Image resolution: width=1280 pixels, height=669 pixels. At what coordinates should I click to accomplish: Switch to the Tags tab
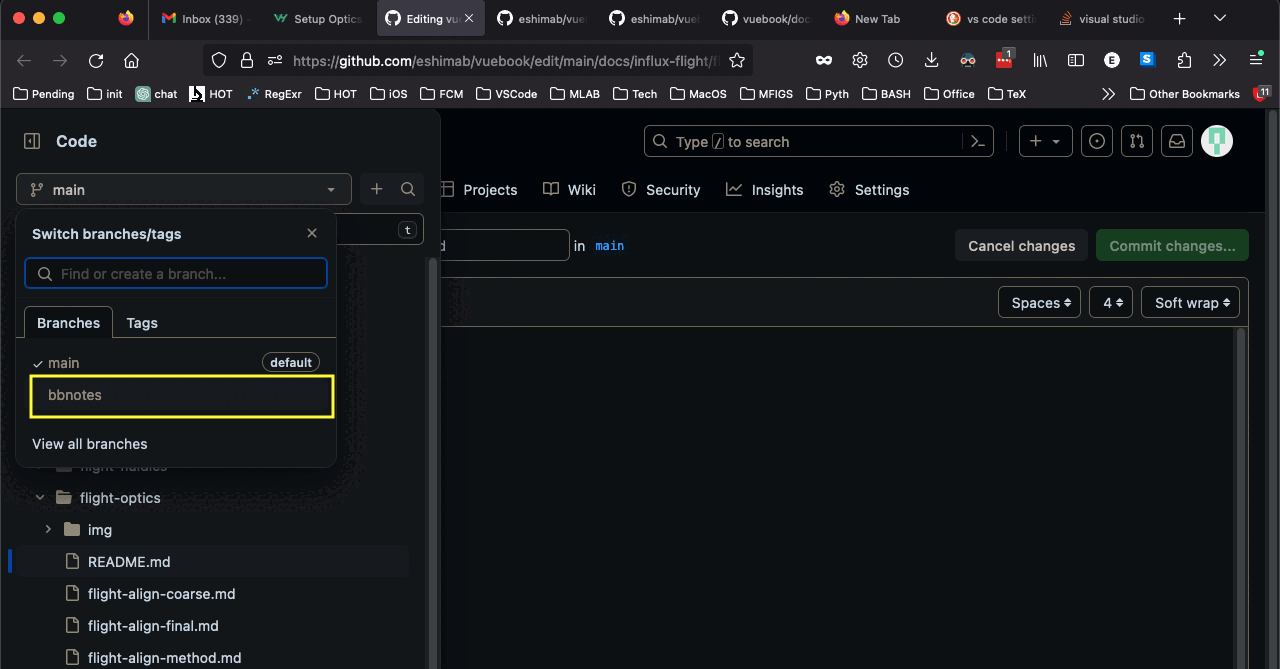[142, 323]
